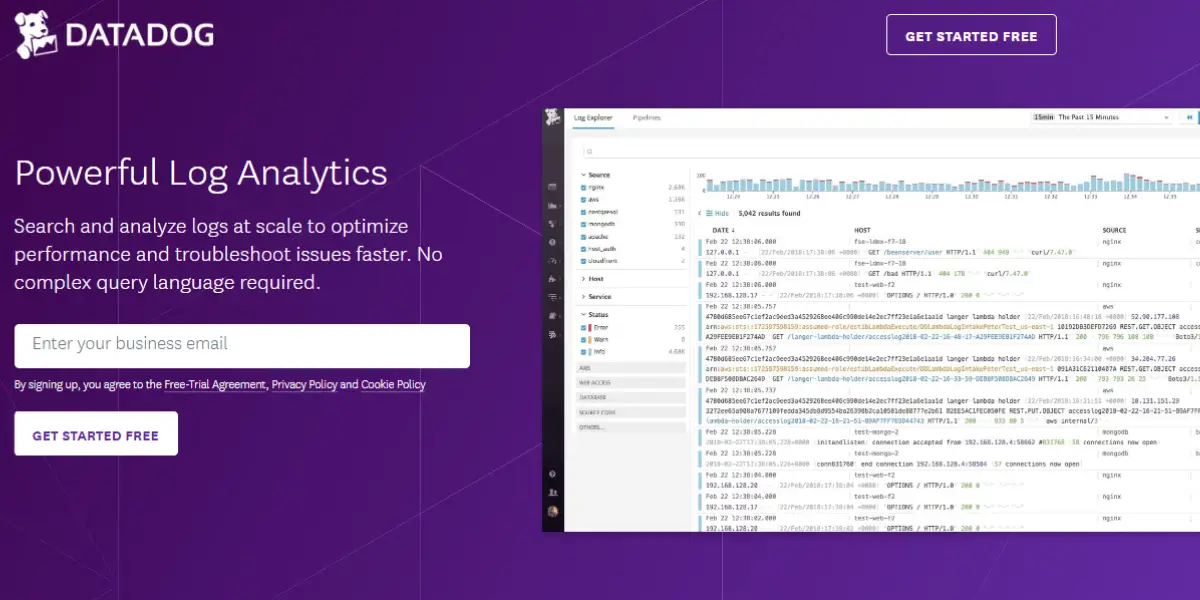Click Get Started Free below the email field

96,435
